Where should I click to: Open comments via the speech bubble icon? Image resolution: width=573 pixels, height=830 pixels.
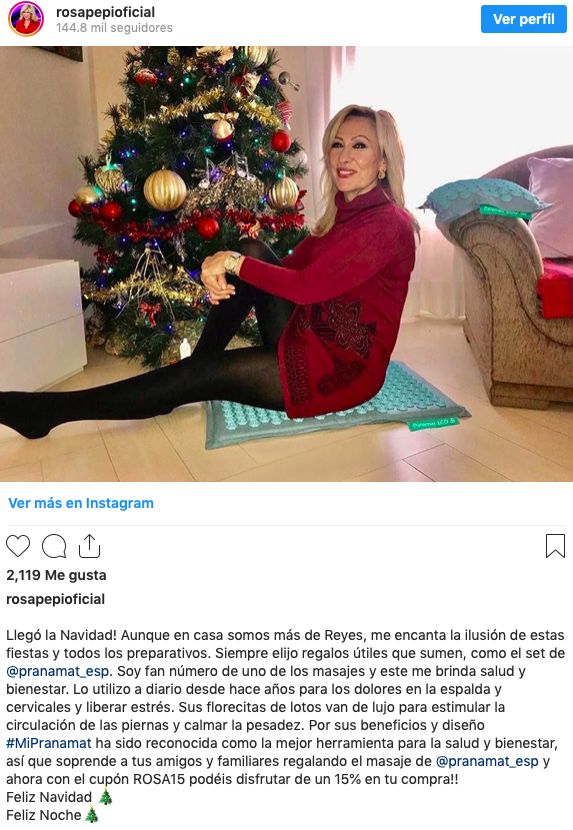[x=54, y=546]
